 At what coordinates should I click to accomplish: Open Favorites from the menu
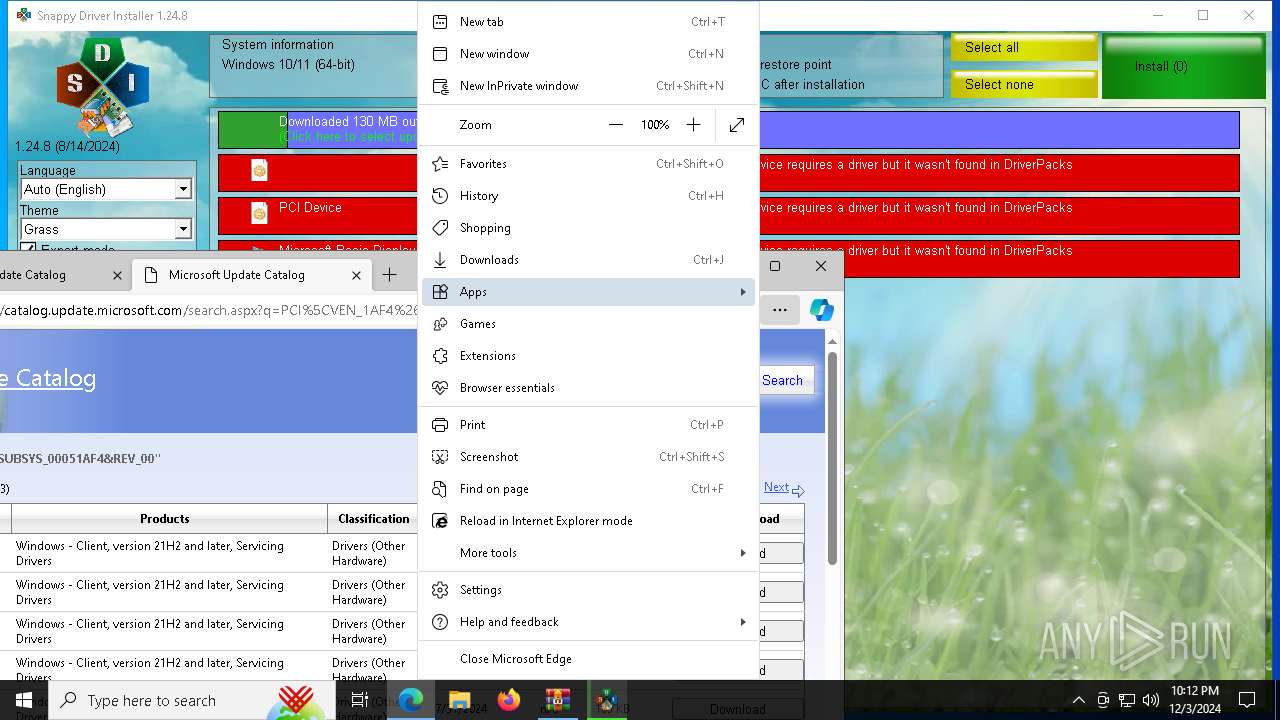tap(588, 164)
